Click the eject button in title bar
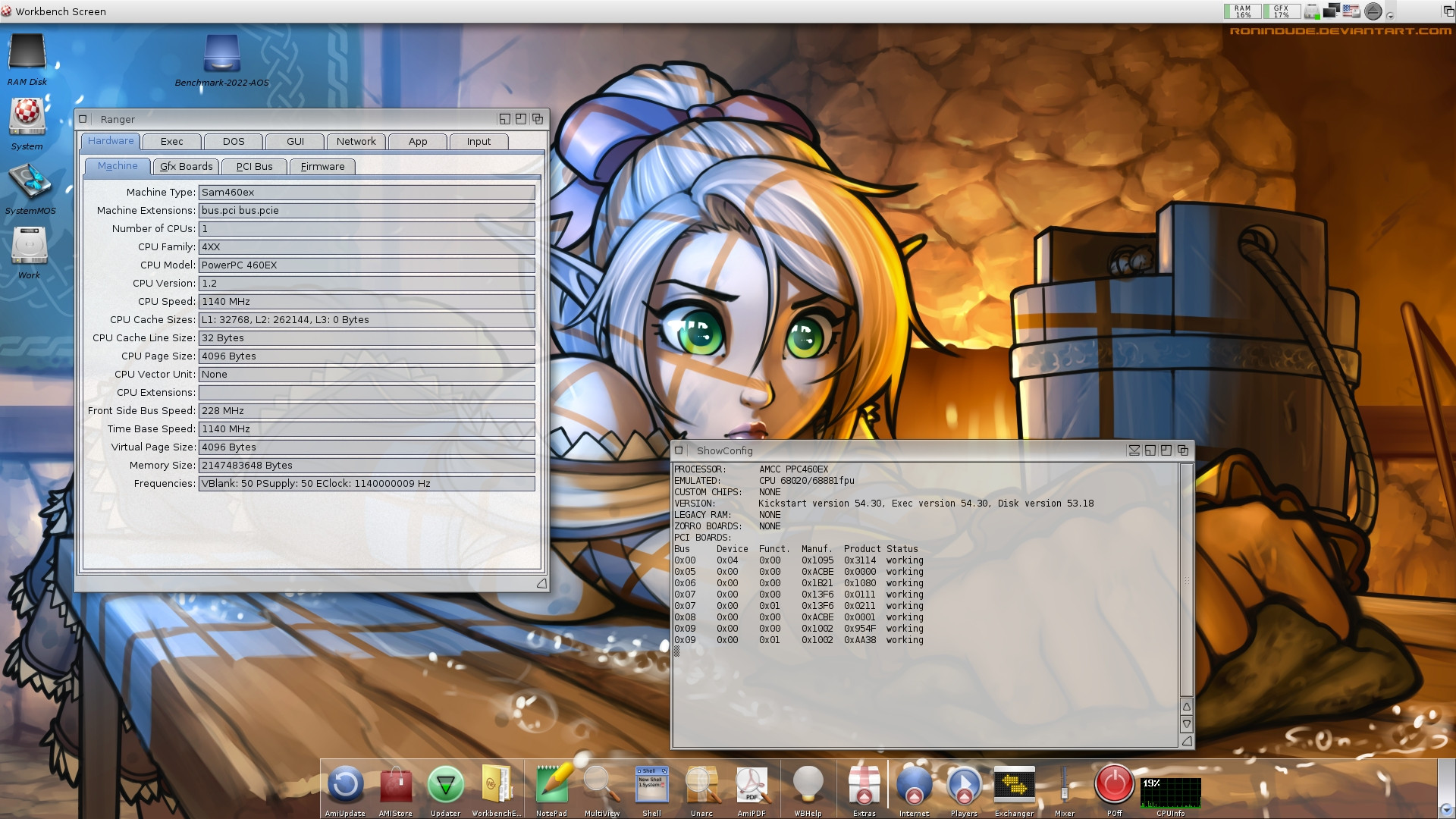 (1373, 11)
